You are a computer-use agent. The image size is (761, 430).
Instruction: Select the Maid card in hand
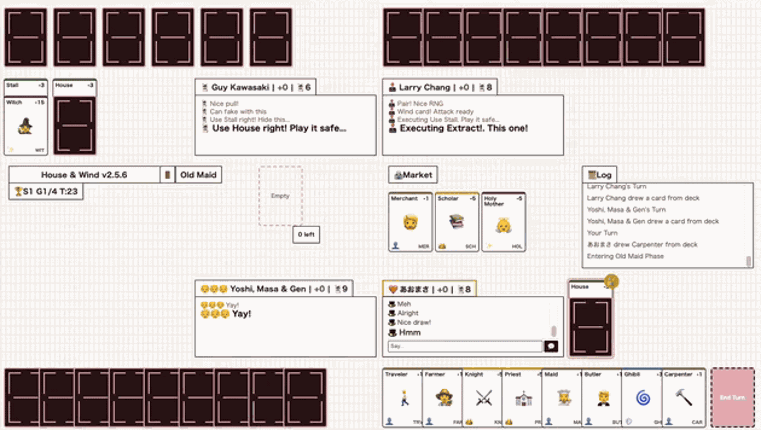pyautogui.click(x=561, y=397)
